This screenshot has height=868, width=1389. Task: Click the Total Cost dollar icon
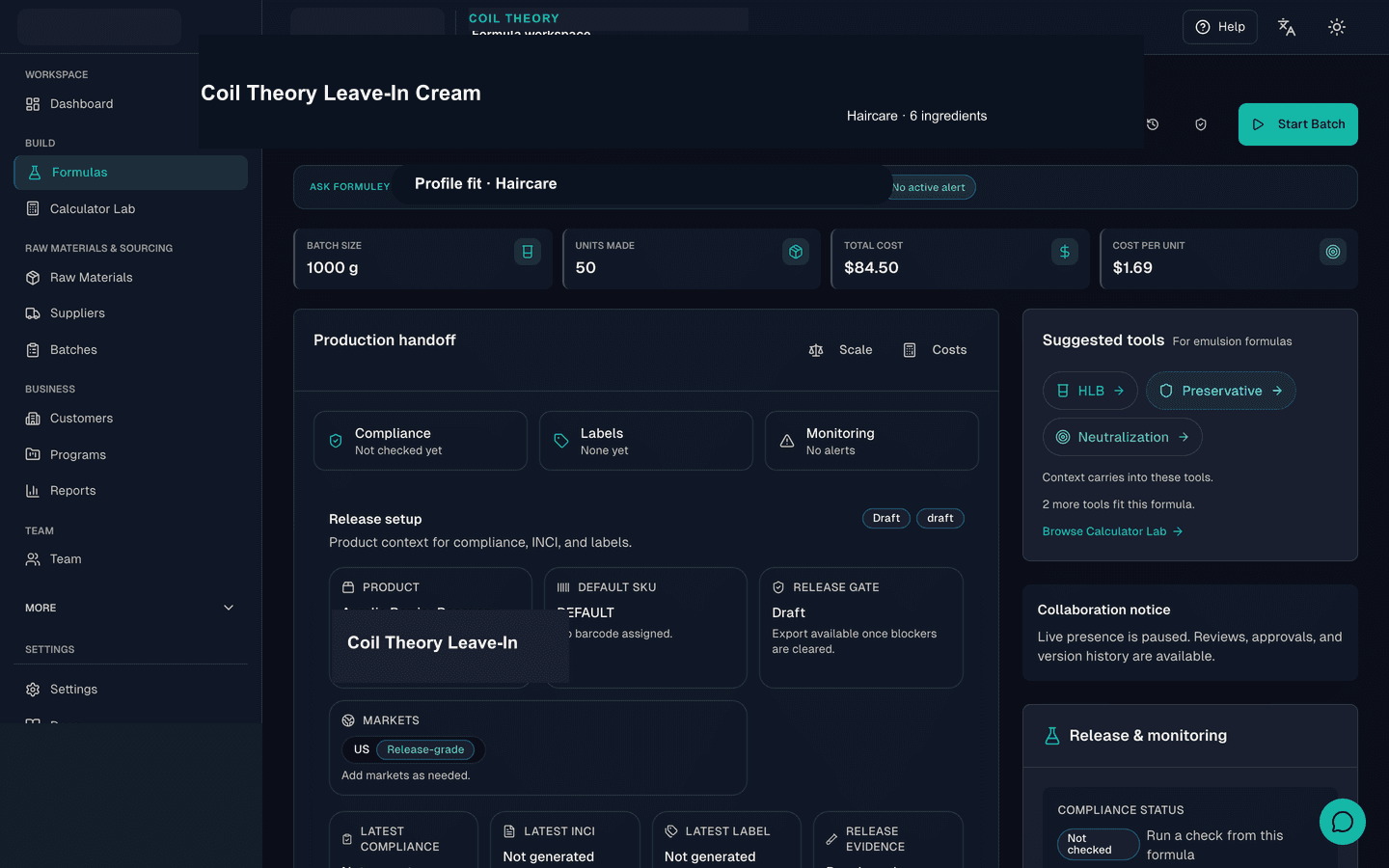[x=1065, y=252]
